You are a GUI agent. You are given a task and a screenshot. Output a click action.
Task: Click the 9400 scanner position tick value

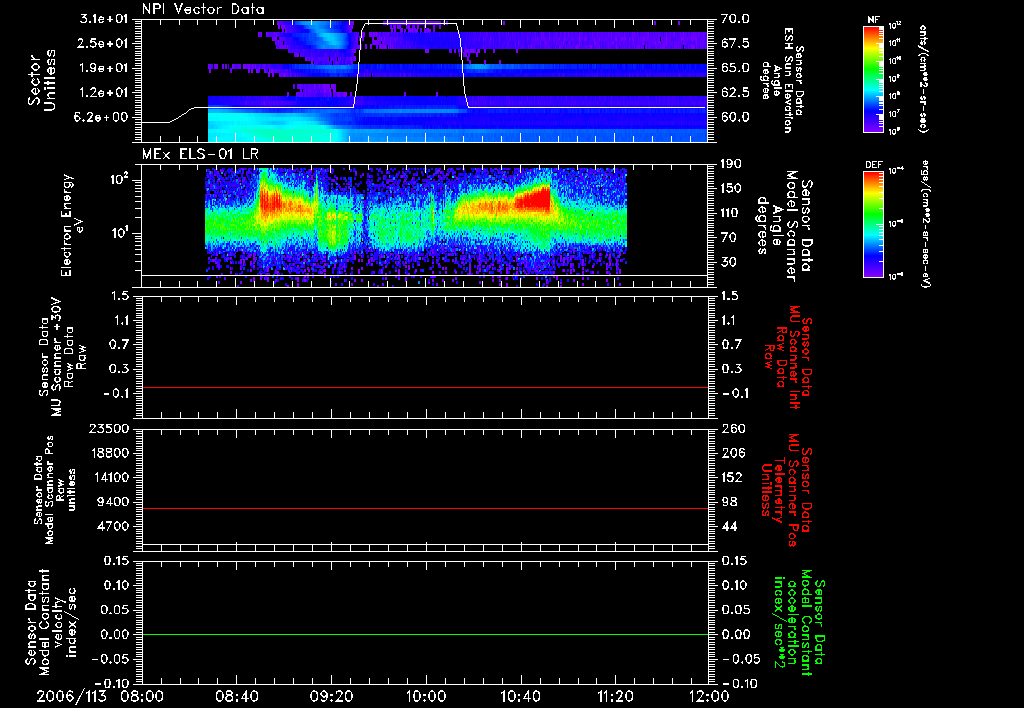(114, 502)
